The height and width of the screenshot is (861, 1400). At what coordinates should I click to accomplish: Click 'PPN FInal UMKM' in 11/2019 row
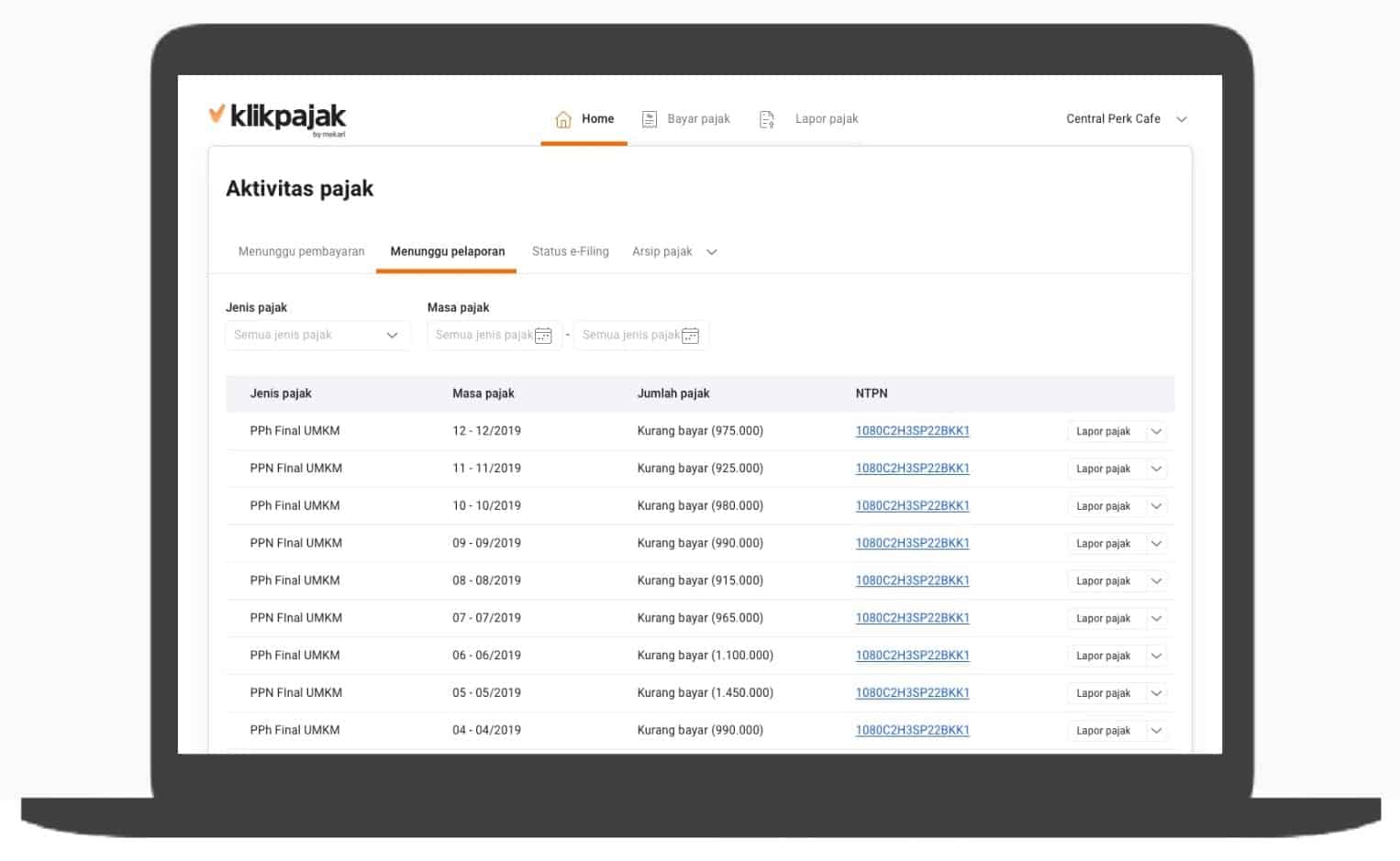(295, 469)
